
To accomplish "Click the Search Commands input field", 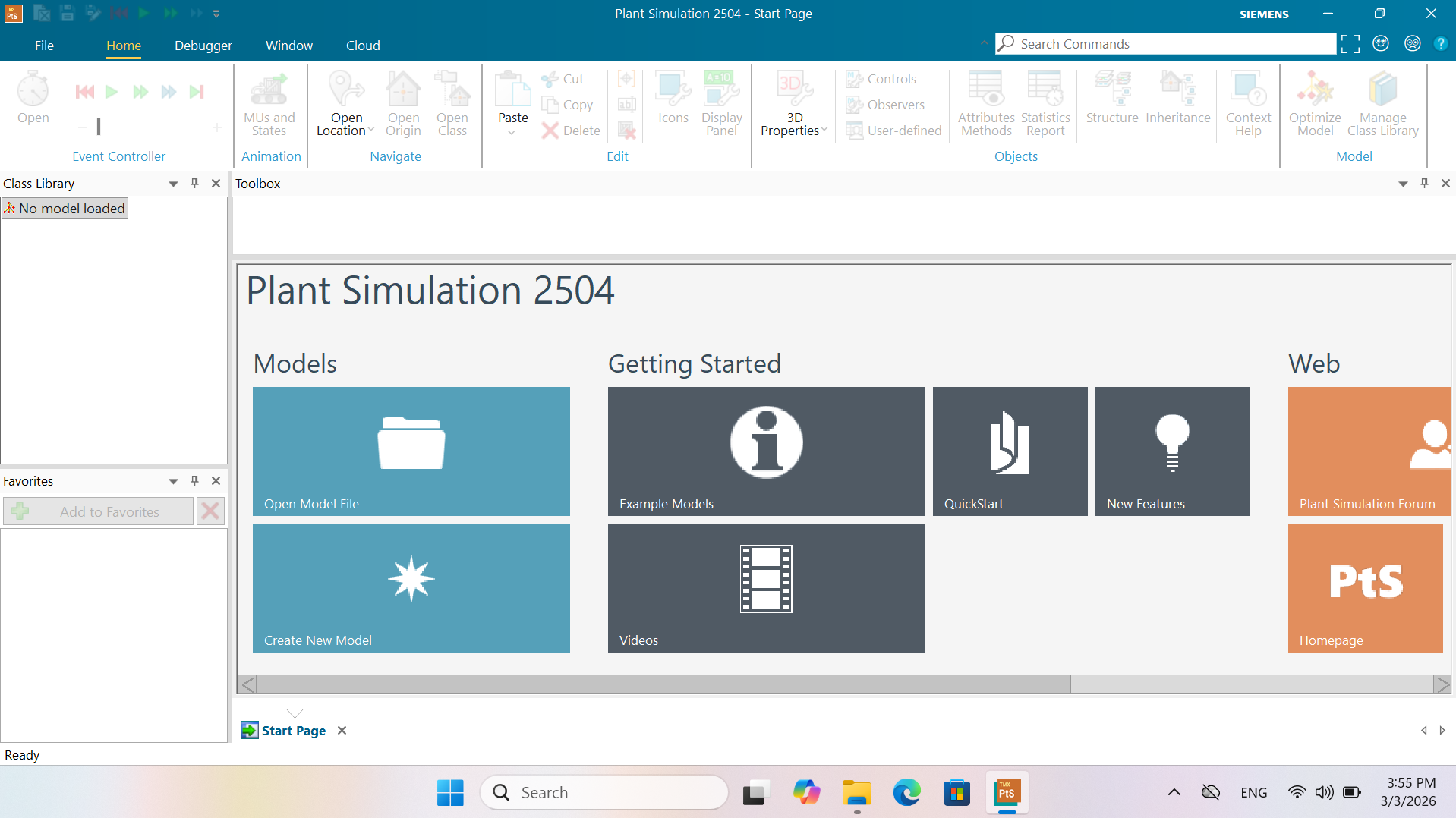I will click(1166, 44).
